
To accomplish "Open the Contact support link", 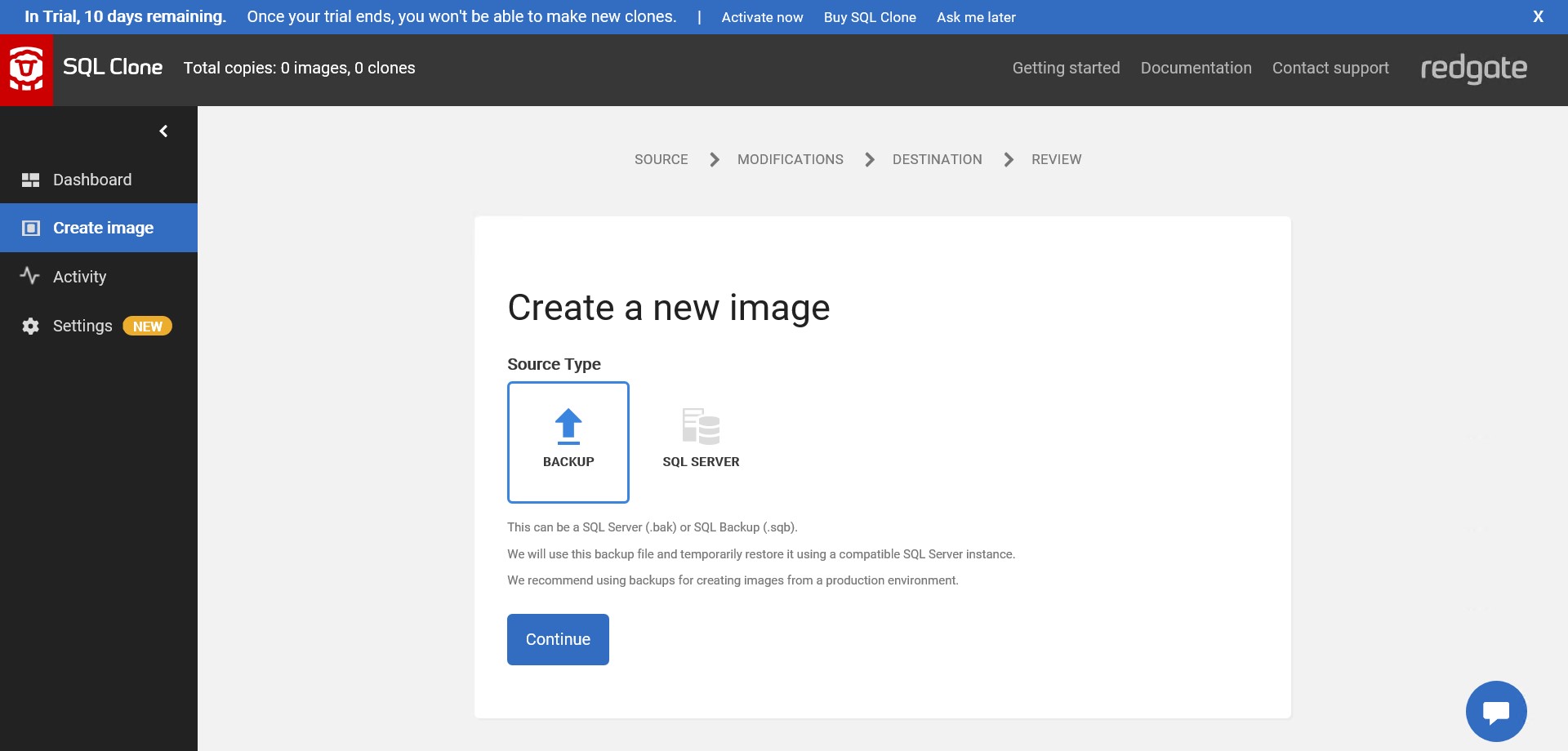I will 1330,68.
